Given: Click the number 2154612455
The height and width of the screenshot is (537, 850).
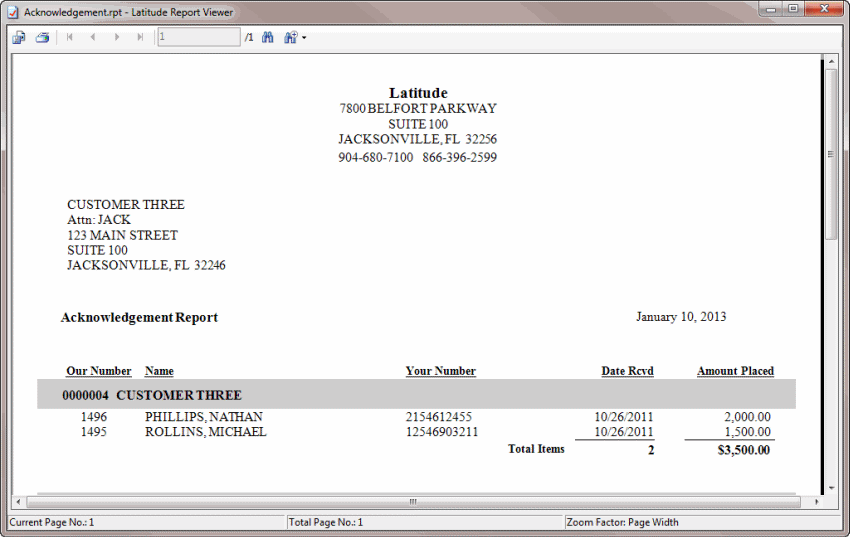Looking at the screenshot, I should click(x=439, y=417).
